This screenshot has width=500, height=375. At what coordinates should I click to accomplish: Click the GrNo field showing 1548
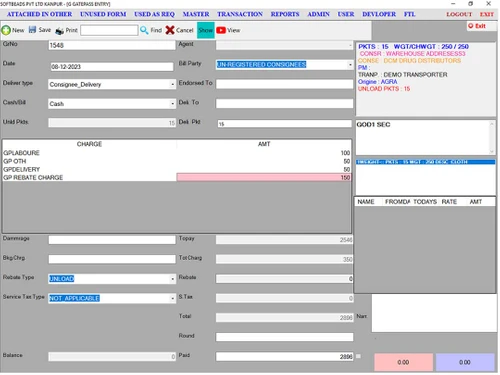coord(112,45)
